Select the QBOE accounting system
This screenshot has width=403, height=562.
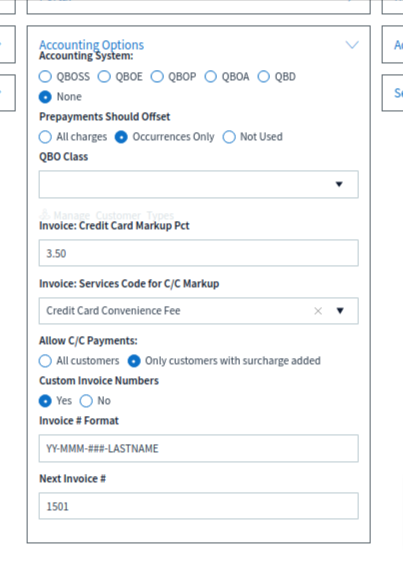pyautogui.click(x=104, y=77)
